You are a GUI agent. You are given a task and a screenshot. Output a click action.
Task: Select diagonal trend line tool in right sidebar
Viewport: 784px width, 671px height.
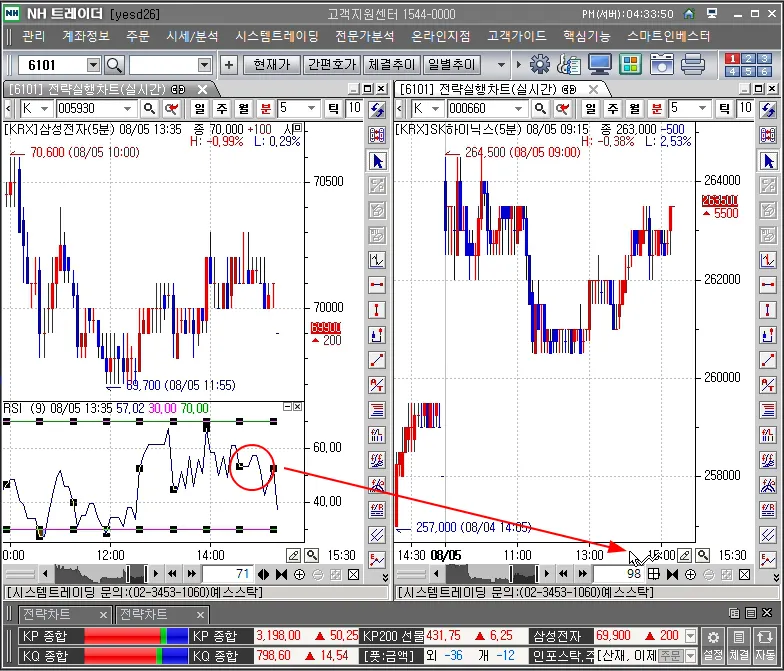click(768, 360)
